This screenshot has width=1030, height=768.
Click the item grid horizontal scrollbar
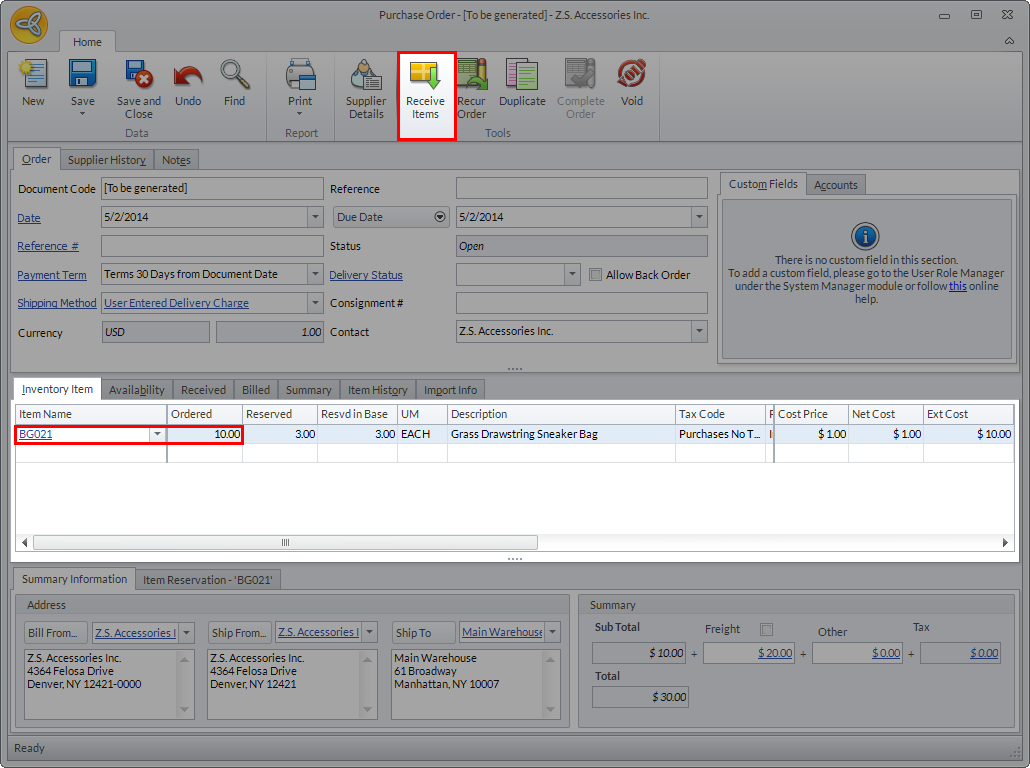(x=285, y=542)
